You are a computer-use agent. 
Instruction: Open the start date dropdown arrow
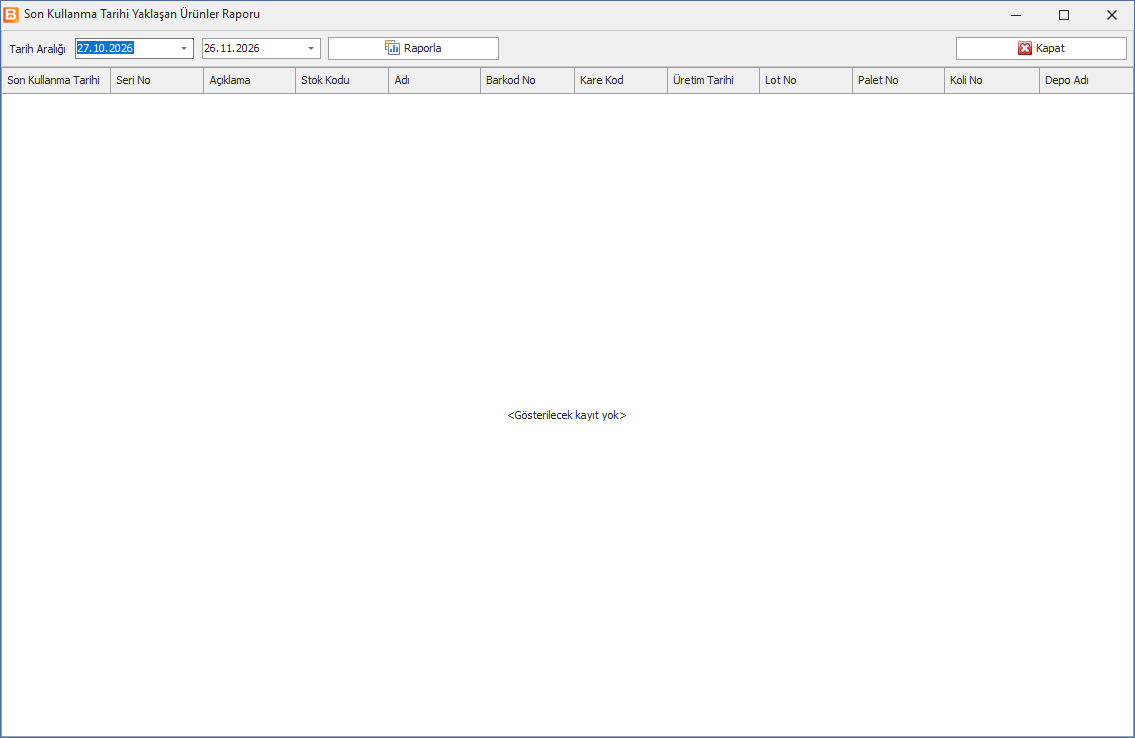[x=184, y=48]
